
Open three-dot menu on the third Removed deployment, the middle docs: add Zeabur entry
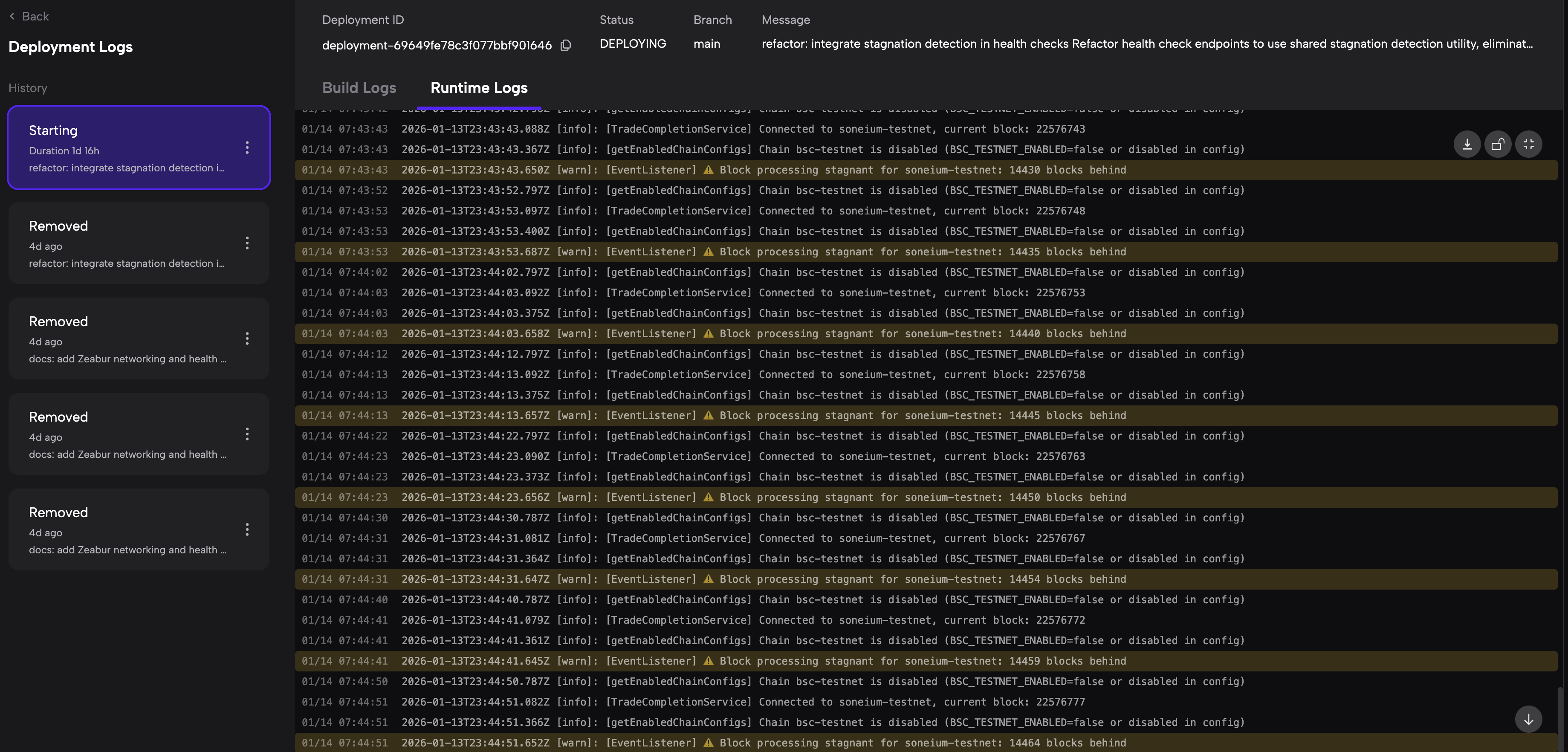246,434
